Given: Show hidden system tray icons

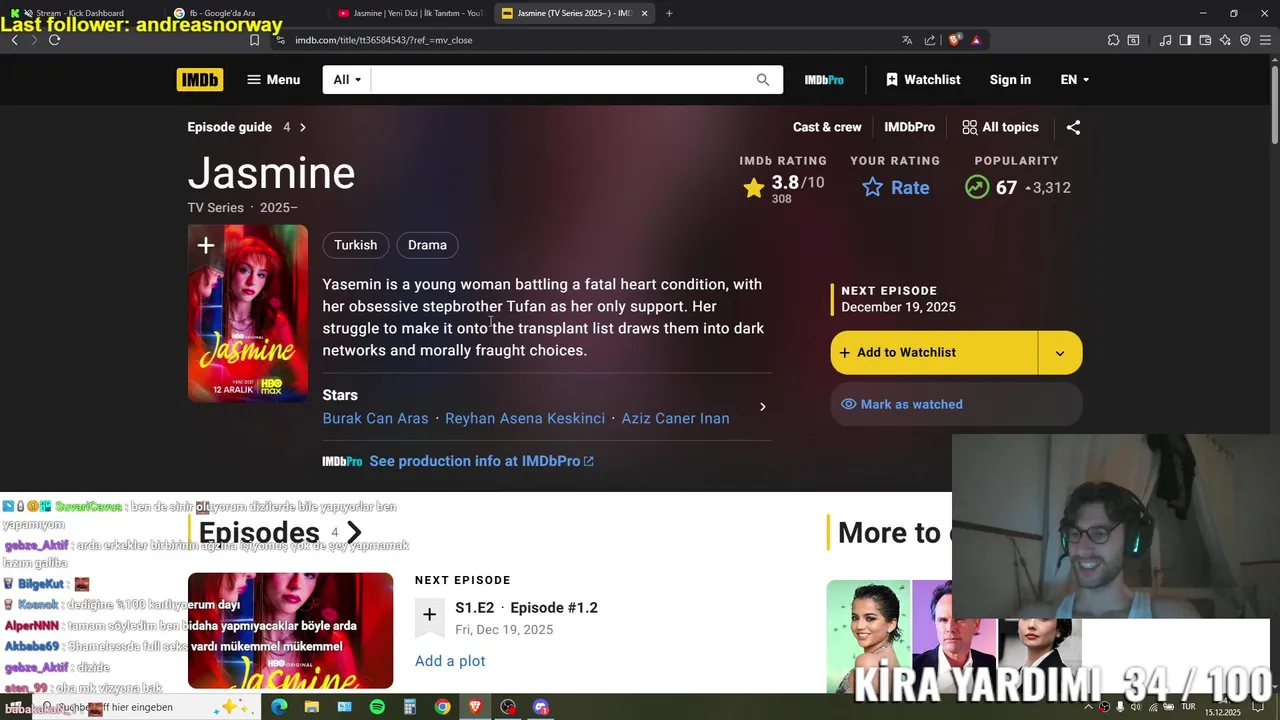Looking at the screenshot, I should click(1088, 707).
